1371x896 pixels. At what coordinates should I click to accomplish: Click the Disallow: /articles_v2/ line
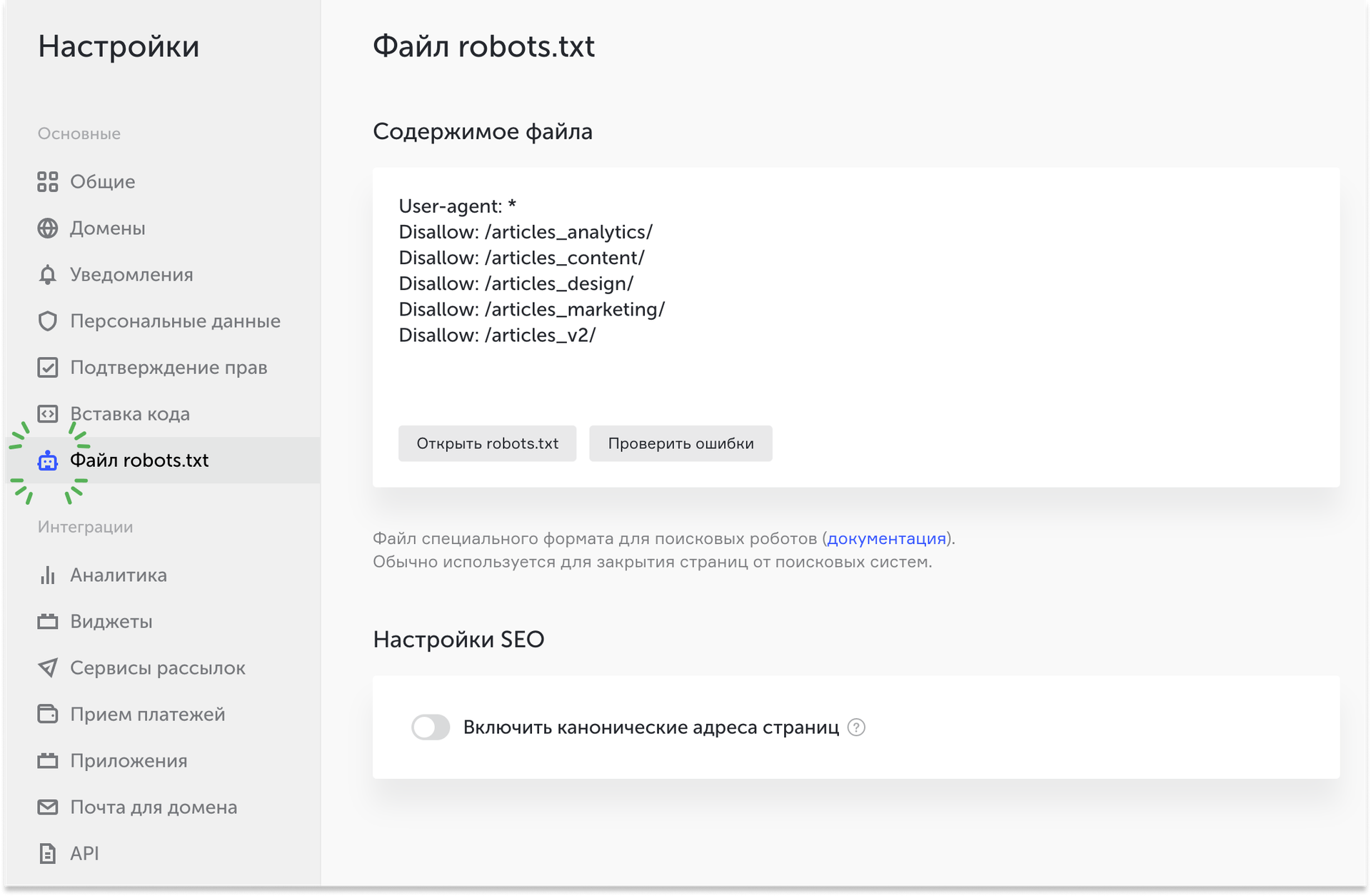(x=497, y=335)
